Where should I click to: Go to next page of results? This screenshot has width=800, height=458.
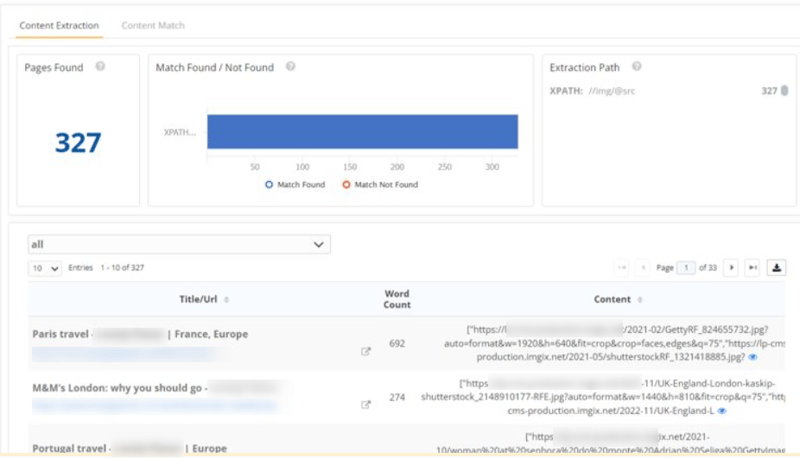[731, 267]
